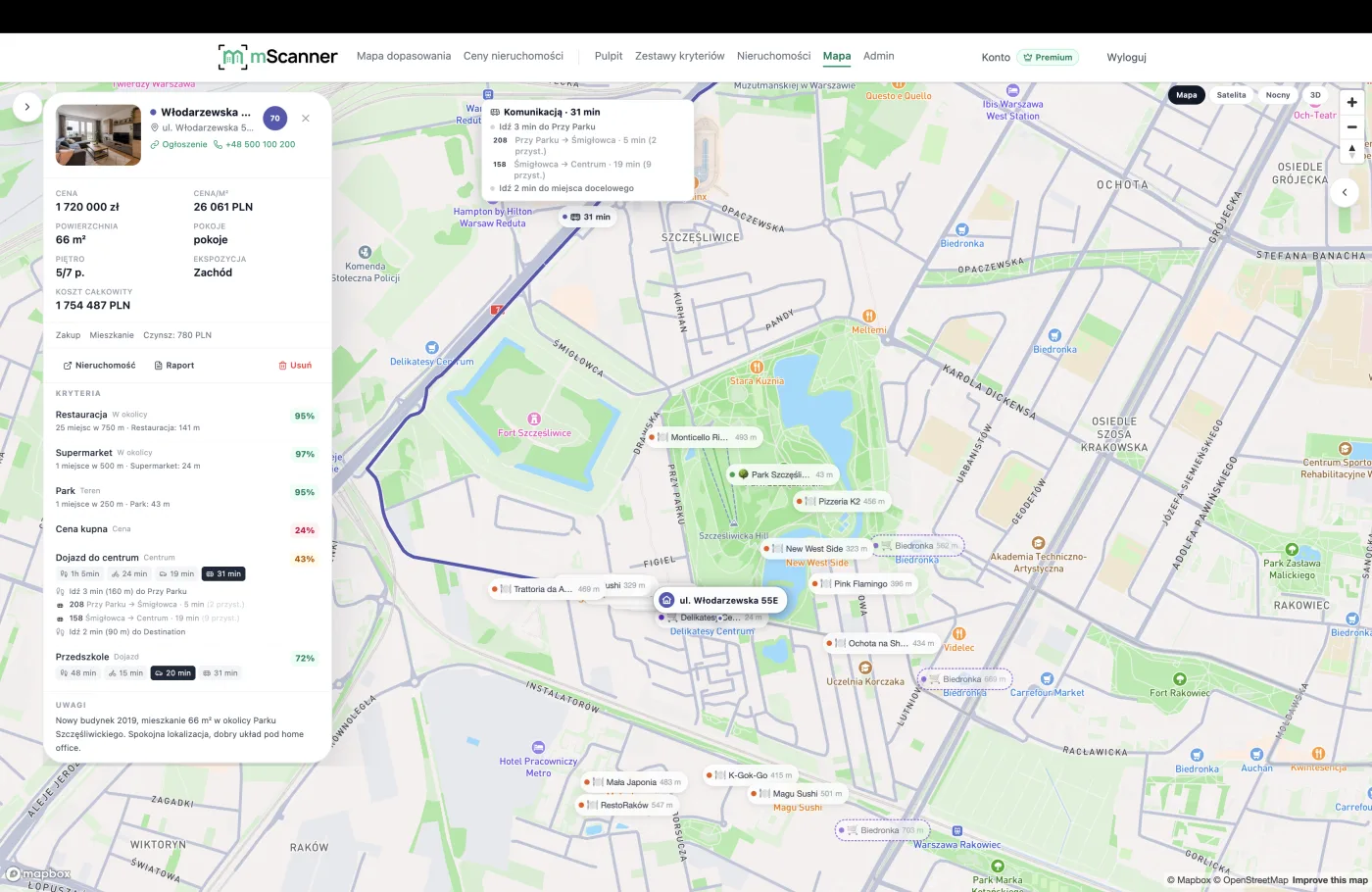Image resolution: width=1372 pixels, height=892 pixels.
Task: Click Wyloguj to log out
Action: tap(1127, 57)
